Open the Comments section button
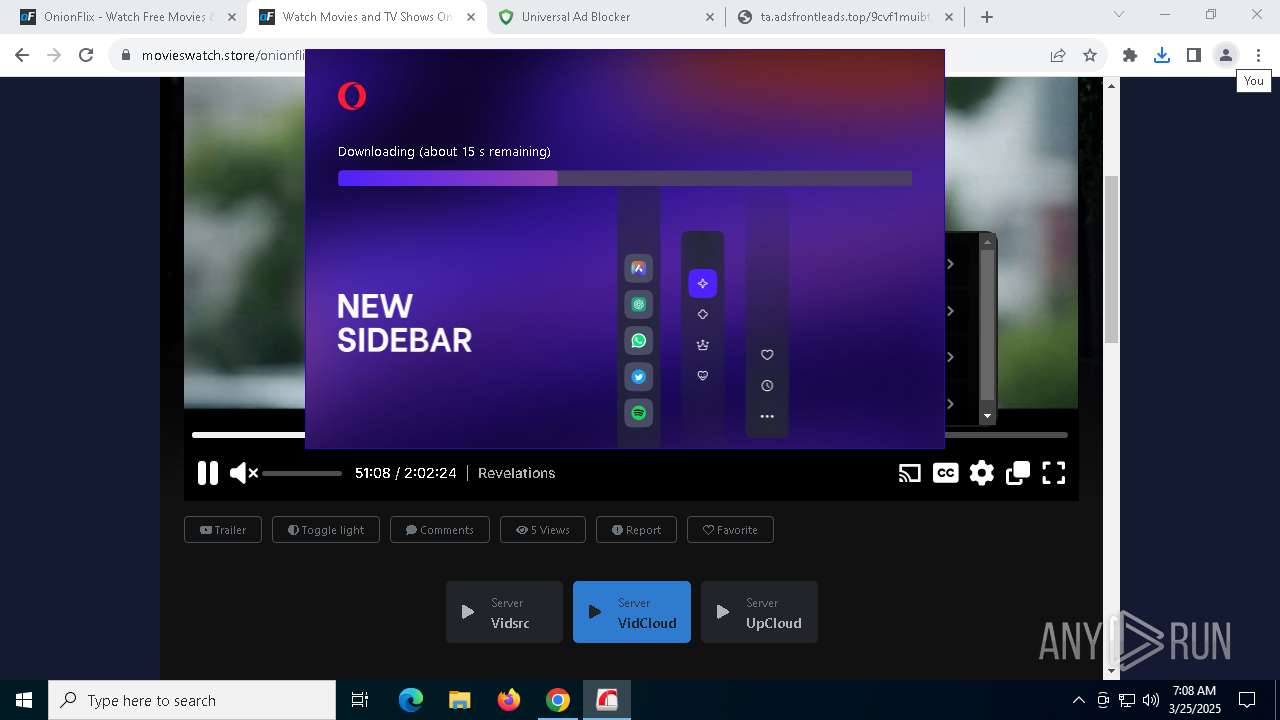 [440, 530]
